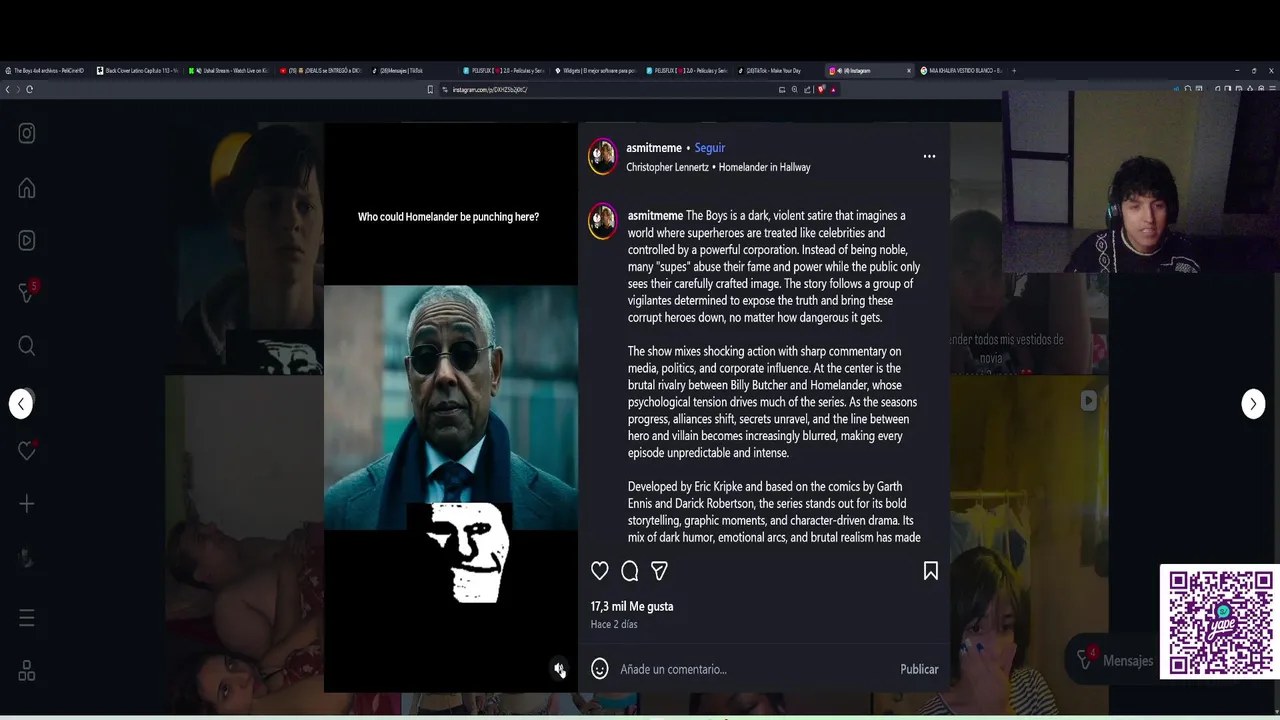The image size is (1280, 720).
Task: Go to previous post with left arrow
Action: pos(21,404)
